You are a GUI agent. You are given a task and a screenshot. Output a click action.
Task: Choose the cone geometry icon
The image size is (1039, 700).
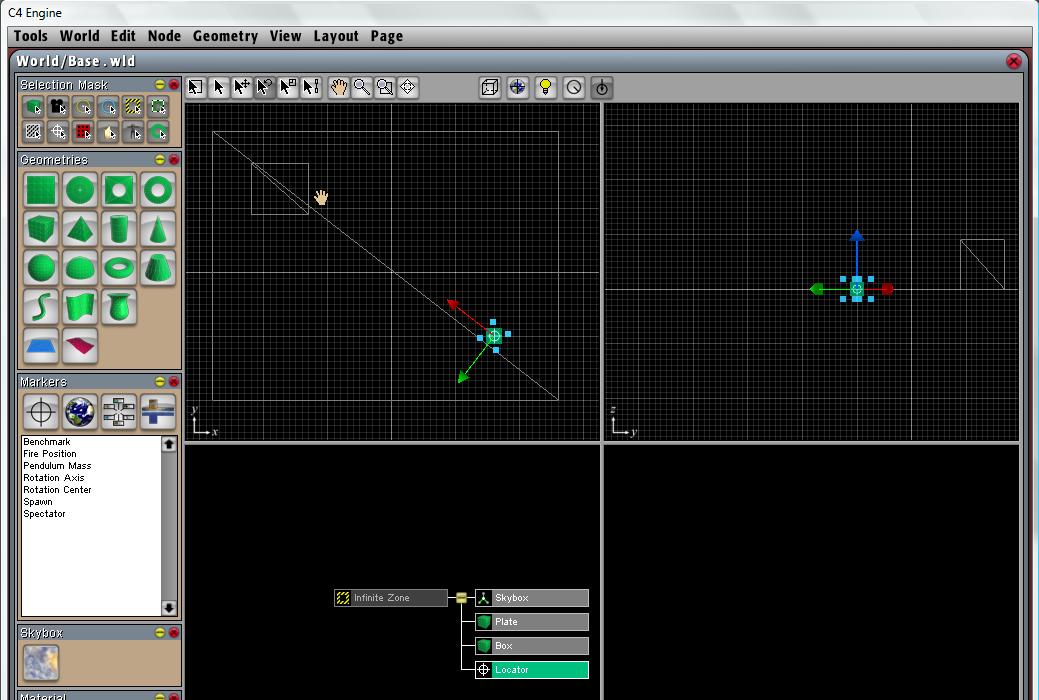coord(158,229)
